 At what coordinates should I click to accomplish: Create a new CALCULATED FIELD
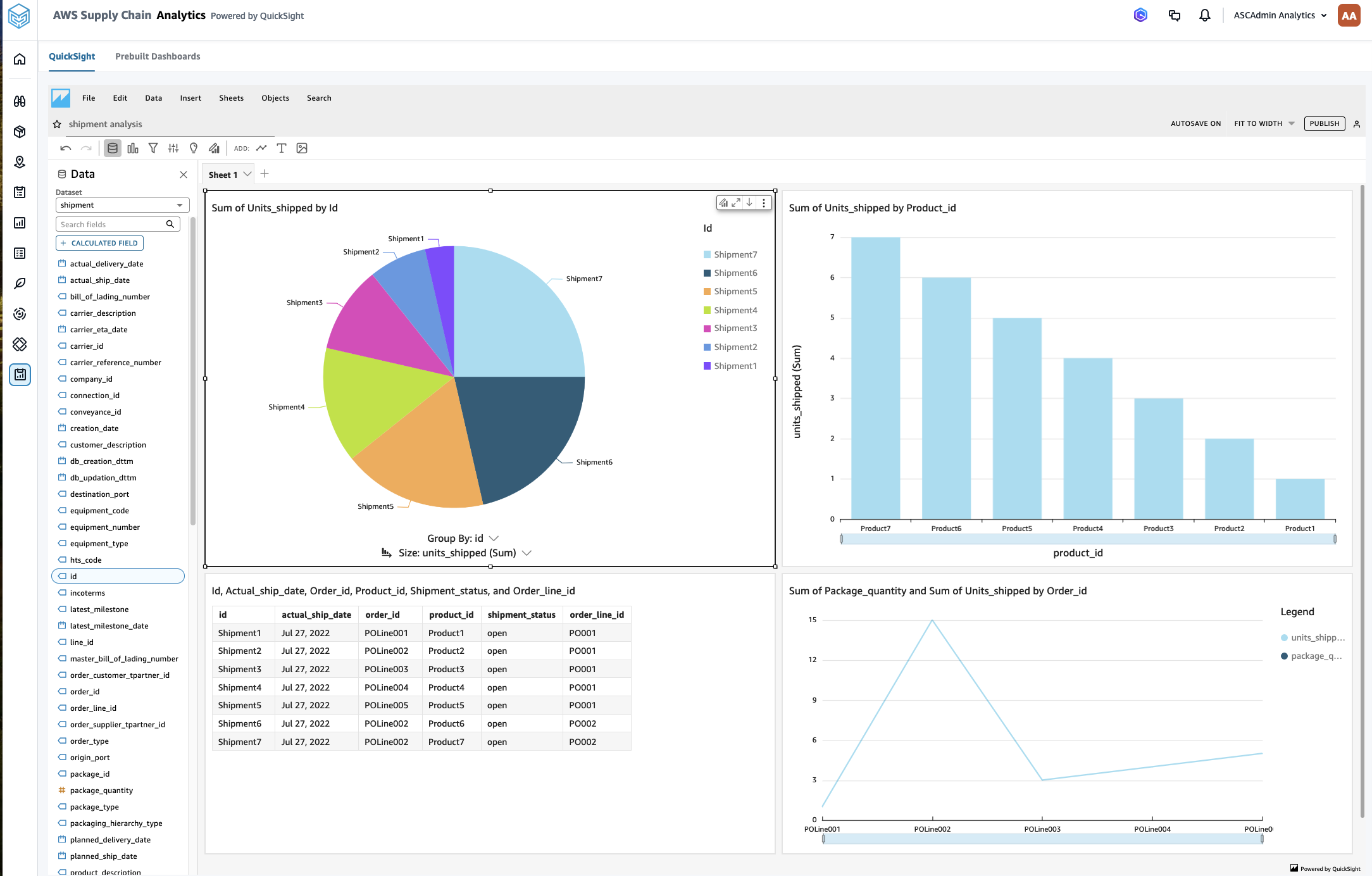click(99, 243)
